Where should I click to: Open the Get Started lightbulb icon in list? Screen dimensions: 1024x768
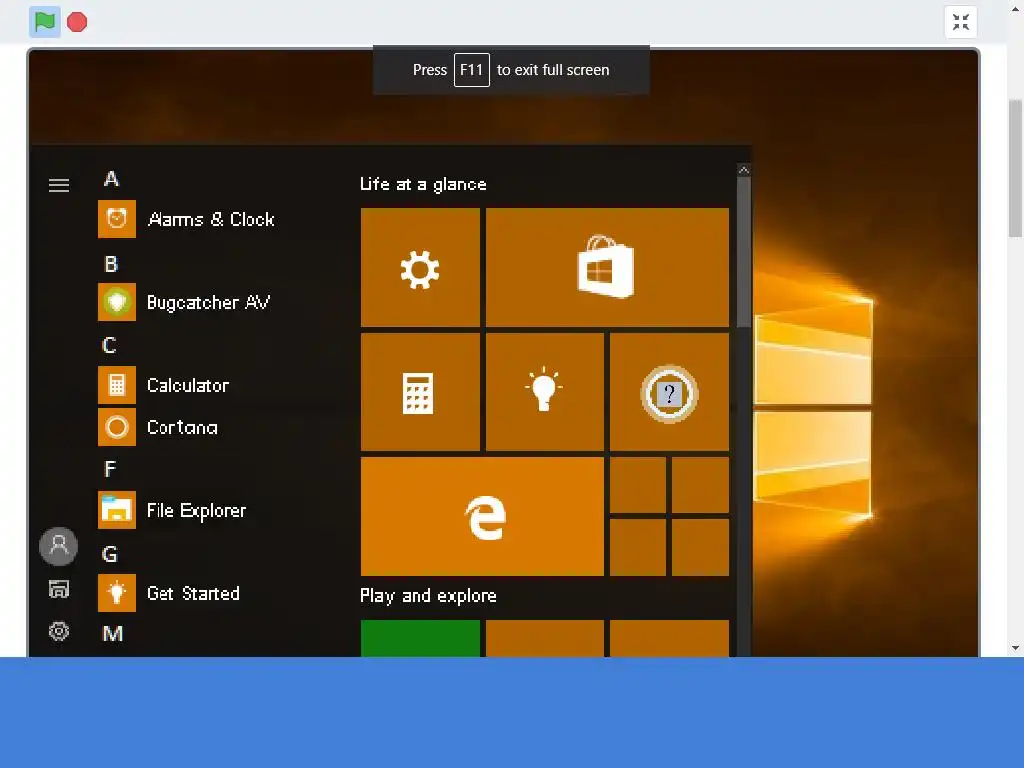(x=117, y=593)
